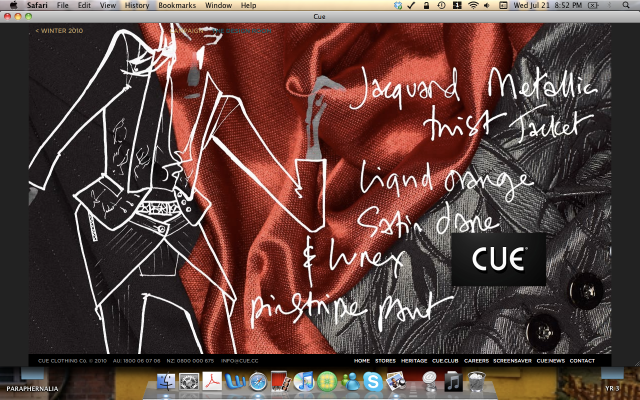This screenshot has width=640, height=400.
Task: Click the green round Dock icon
Action: pos(327,382)
